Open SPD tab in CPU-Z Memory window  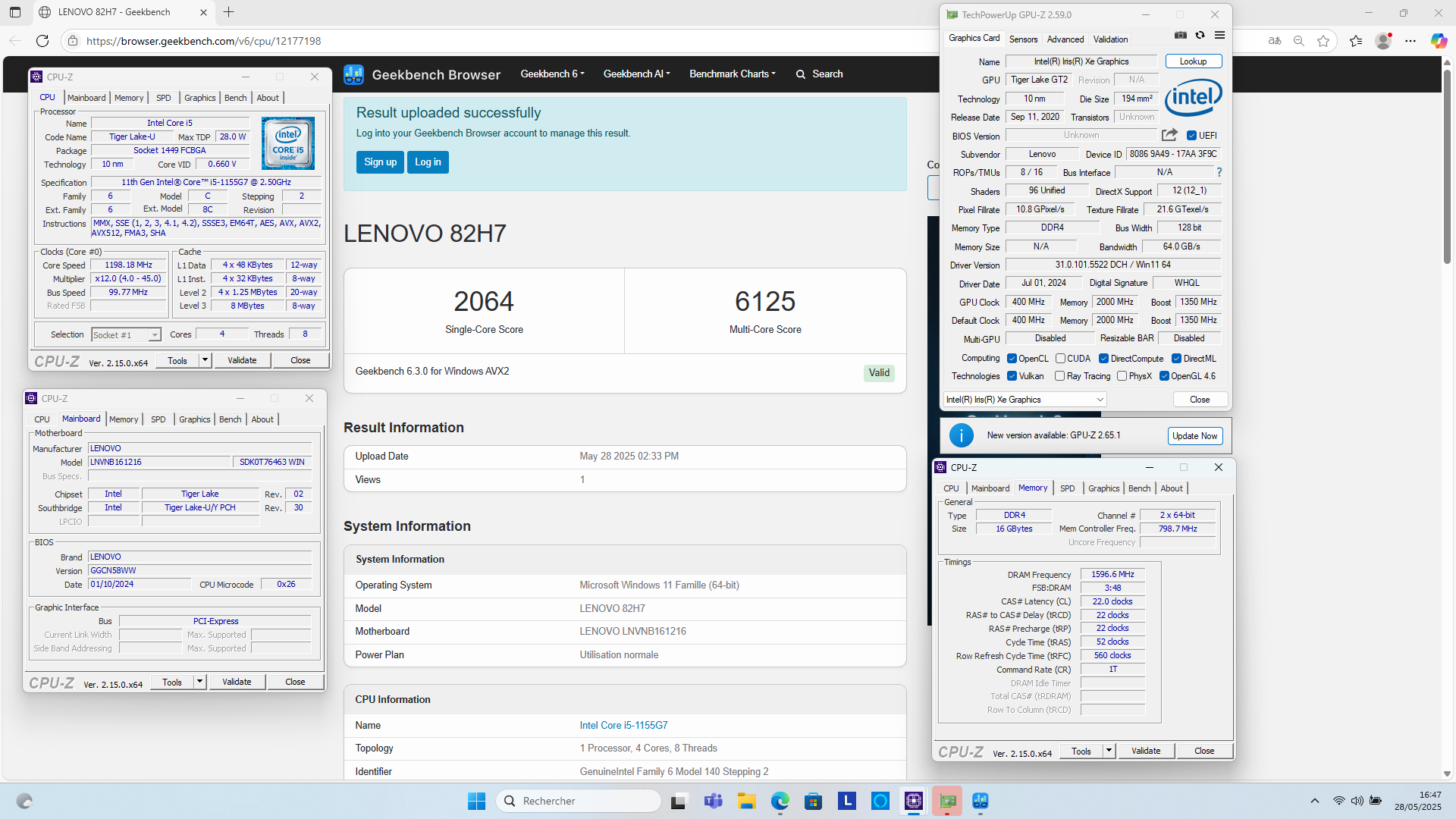click(1067, 488)
